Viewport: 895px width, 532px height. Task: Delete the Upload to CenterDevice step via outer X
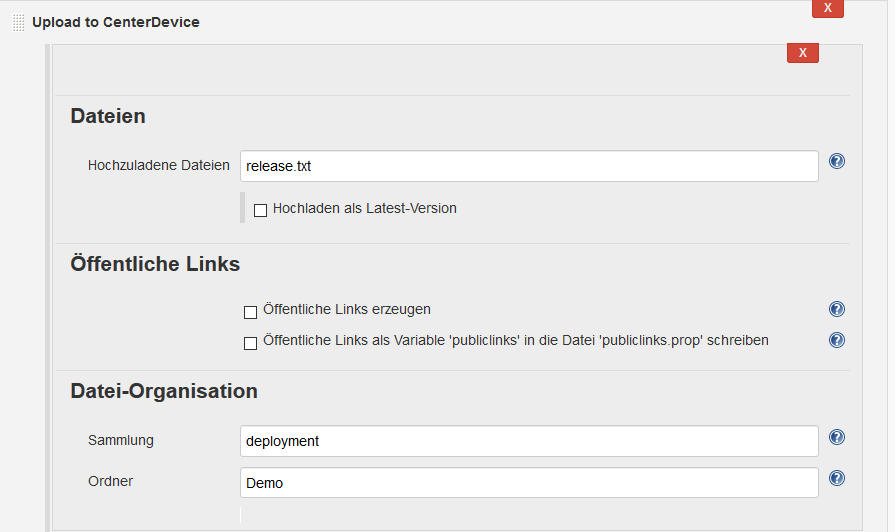click(827, 8)
